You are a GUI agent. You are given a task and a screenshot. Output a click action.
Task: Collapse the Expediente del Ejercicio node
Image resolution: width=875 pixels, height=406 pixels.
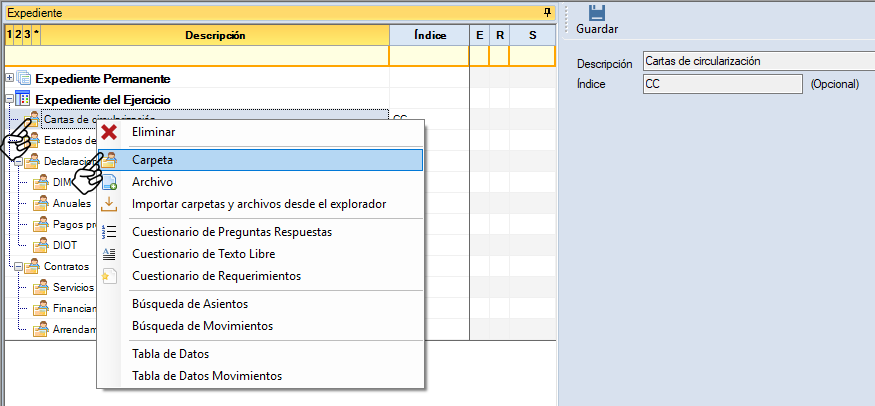(x=10, y=99)
